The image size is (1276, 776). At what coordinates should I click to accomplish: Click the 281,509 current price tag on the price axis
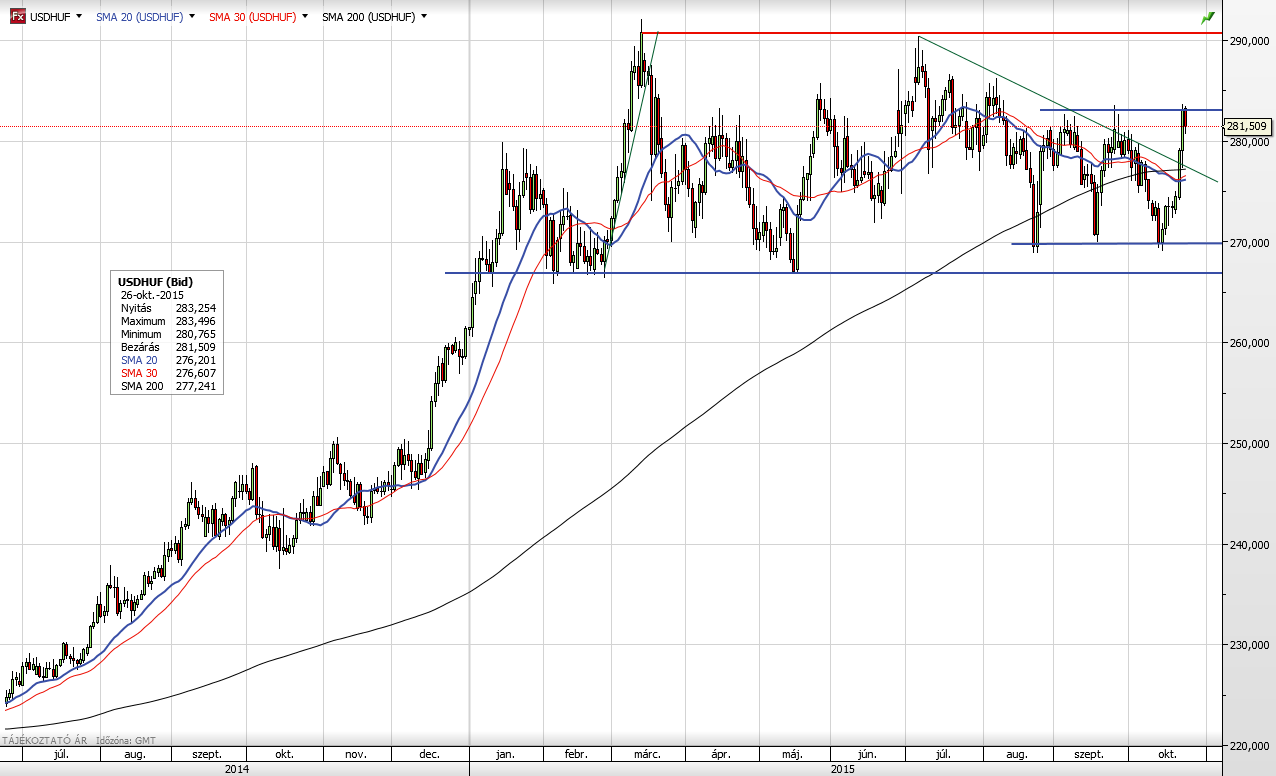point(1247,127)
